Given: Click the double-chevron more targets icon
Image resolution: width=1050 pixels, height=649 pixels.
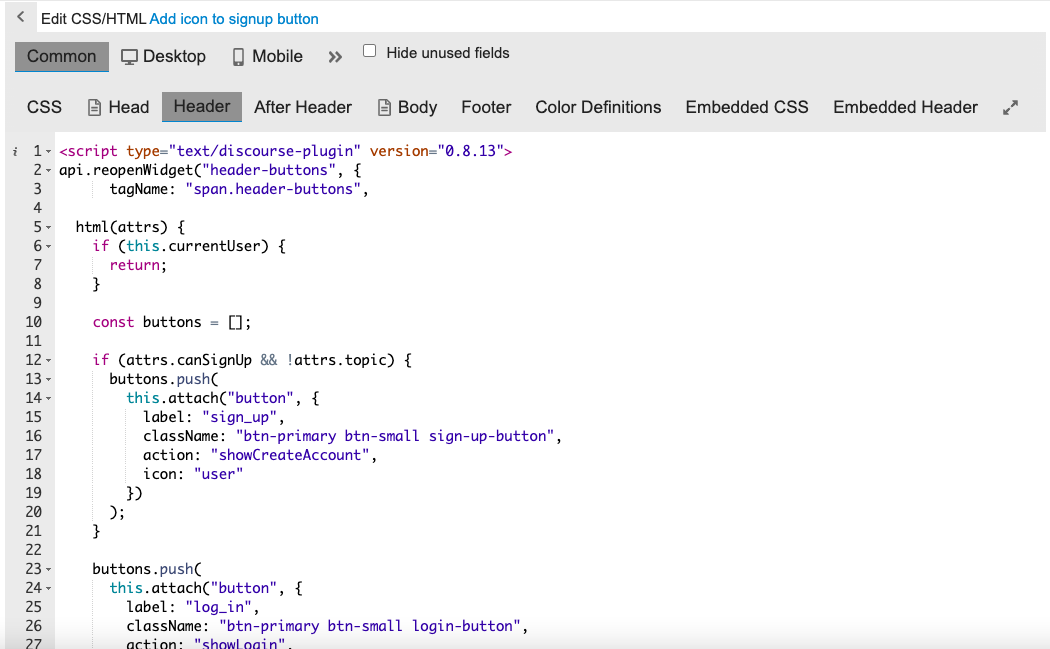Looking at the screenshot, I should (335, 57).
